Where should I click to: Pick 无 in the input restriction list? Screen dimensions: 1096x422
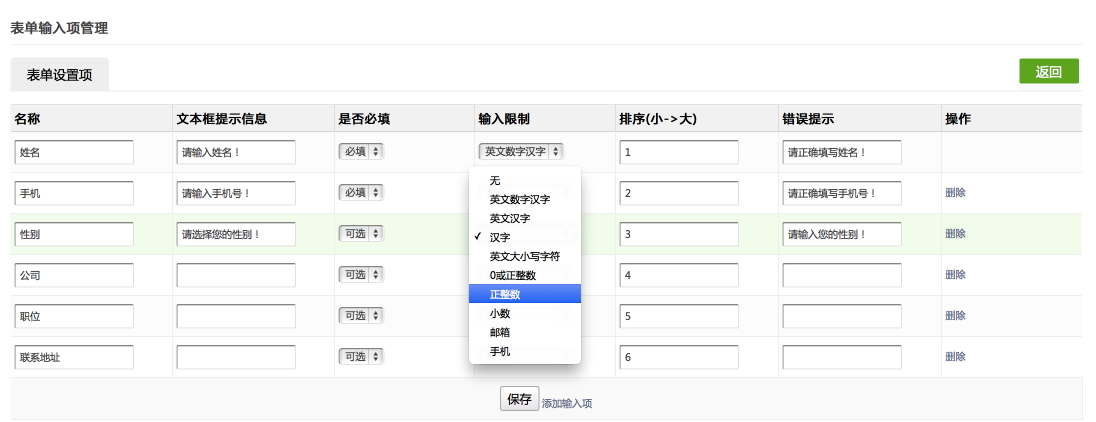pos(524,180)
